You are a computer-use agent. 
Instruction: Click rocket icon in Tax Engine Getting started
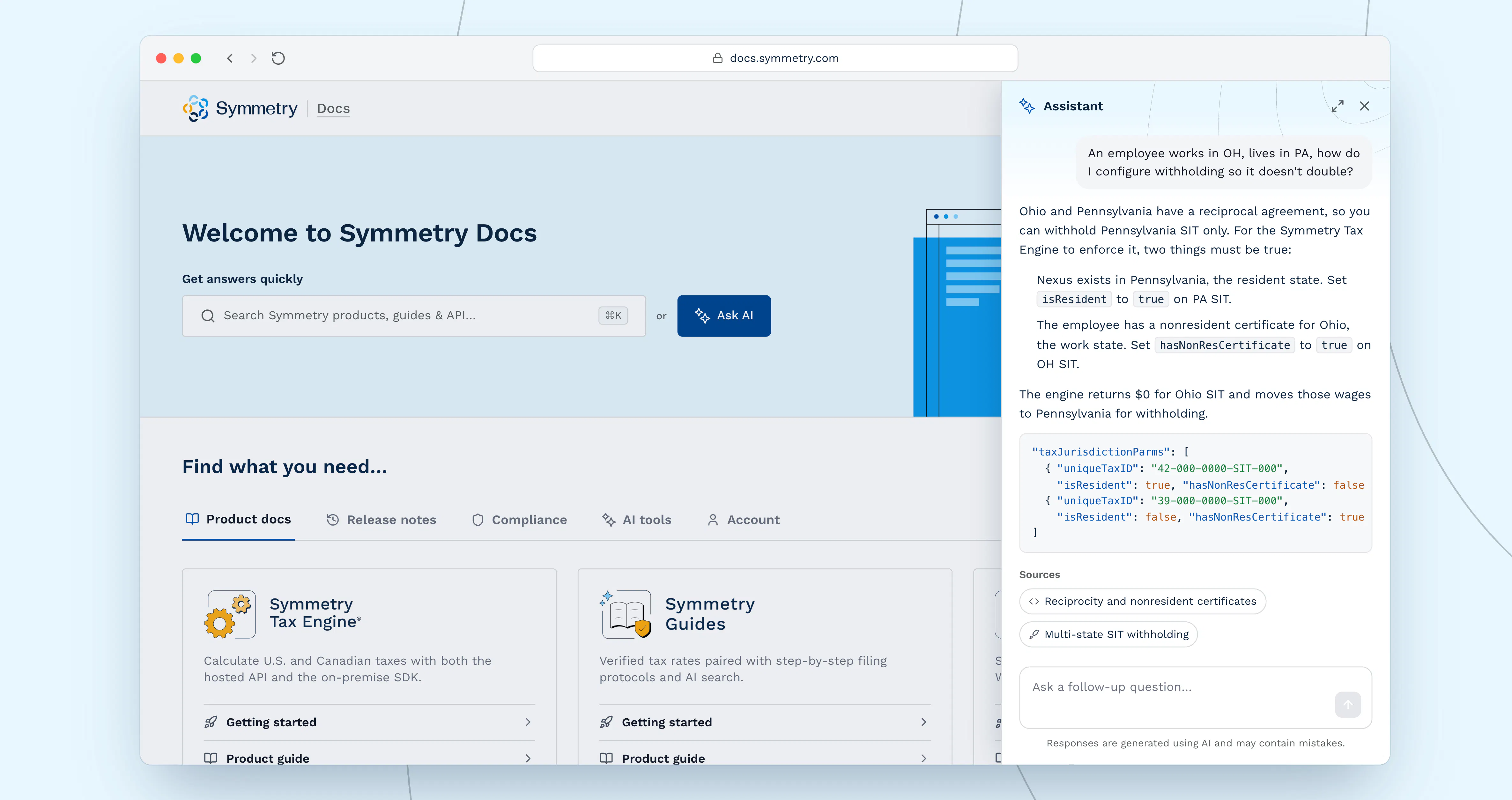pyautogui.click(x=211, y=722)
